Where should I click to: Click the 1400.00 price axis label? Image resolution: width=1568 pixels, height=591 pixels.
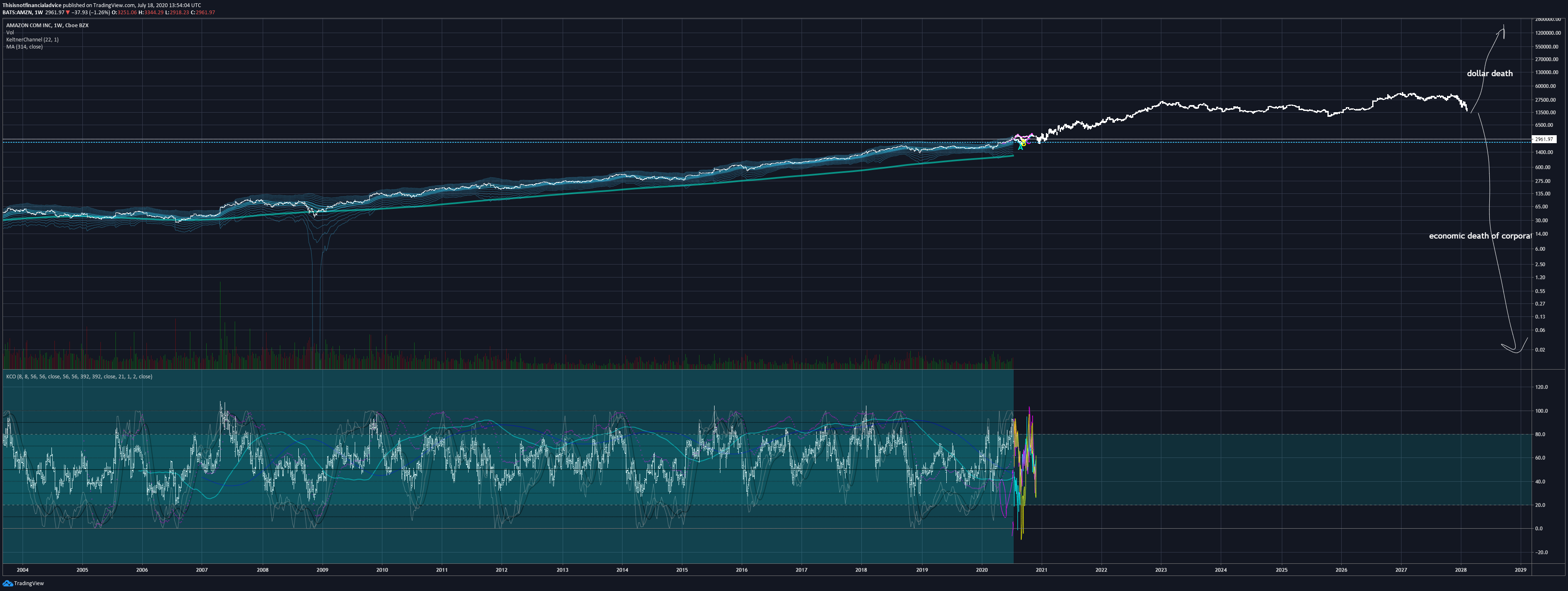pyautogui.click(x=1544, y=152)
